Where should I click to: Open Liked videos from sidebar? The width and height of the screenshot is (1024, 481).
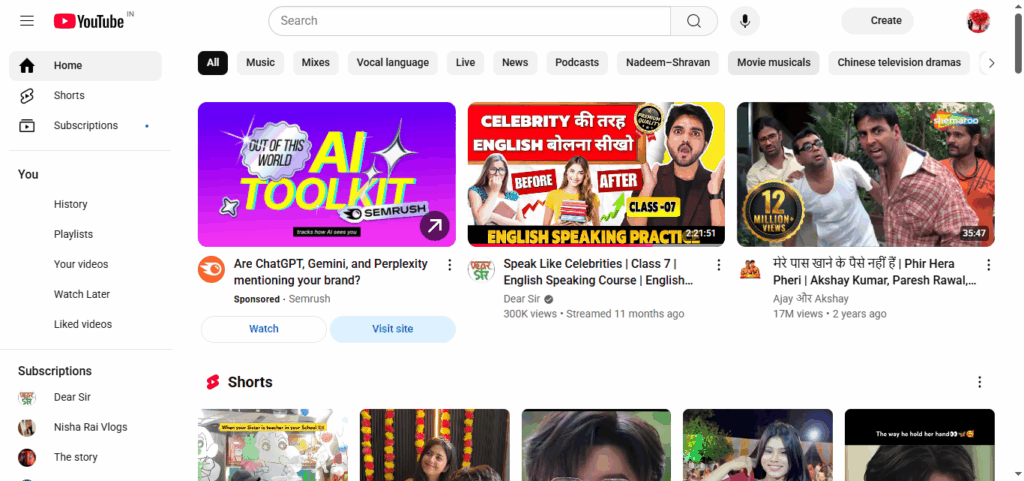(x=85, y=324)
